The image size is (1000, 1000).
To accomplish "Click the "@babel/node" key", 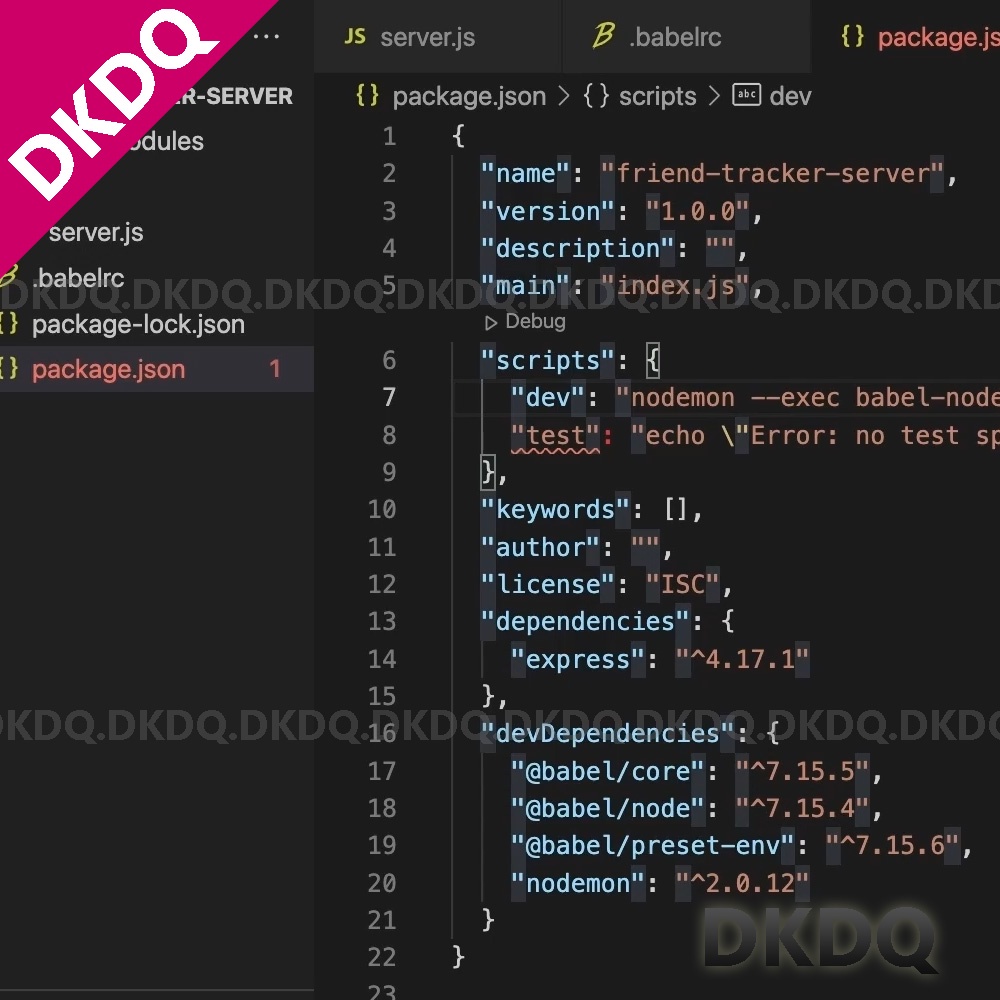I will pyautogui.click(x=608, y=808).
